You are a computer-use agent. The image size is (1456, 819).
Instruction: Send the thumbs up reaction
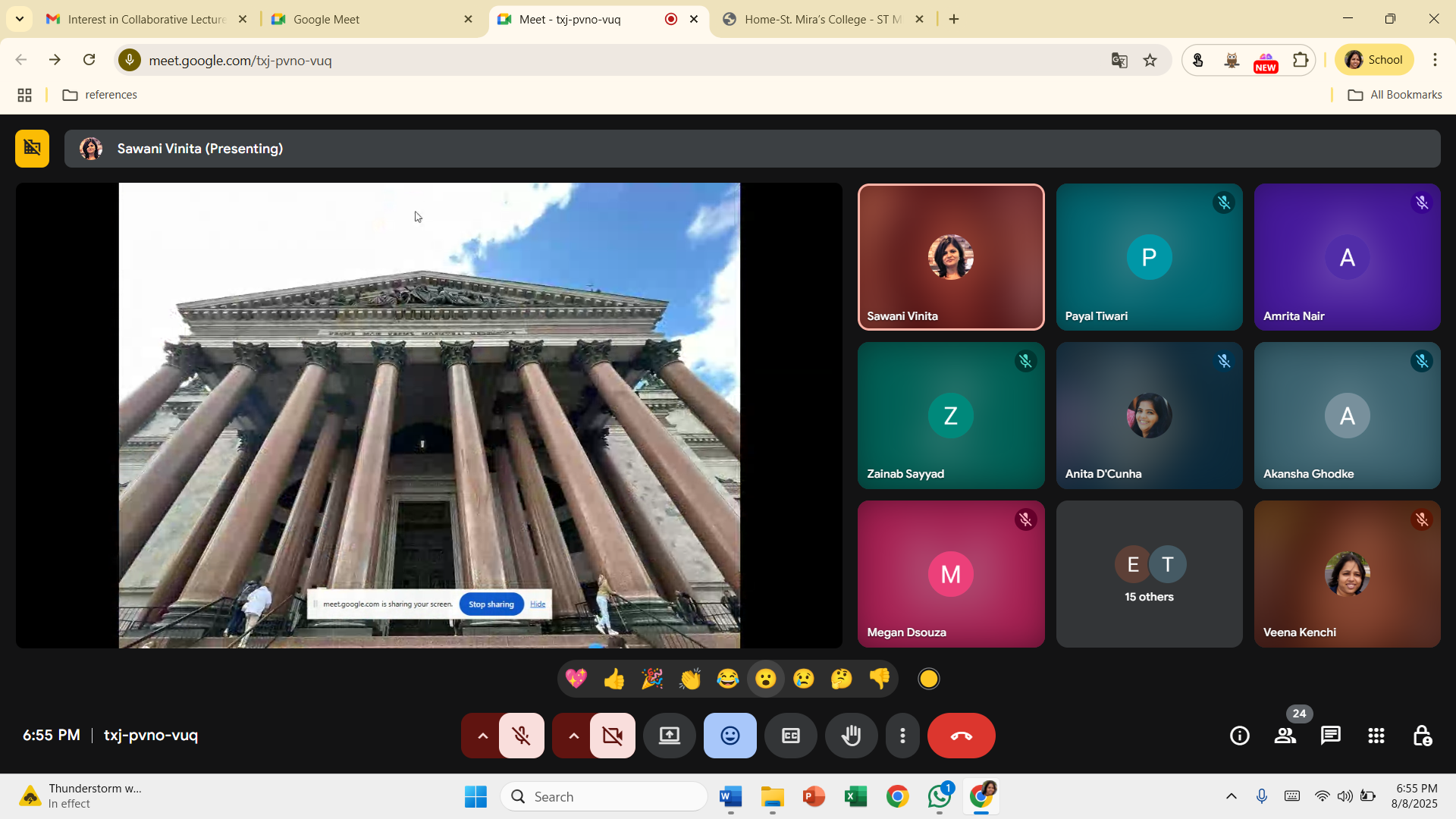pyautogui.click(x=613, y=679)
